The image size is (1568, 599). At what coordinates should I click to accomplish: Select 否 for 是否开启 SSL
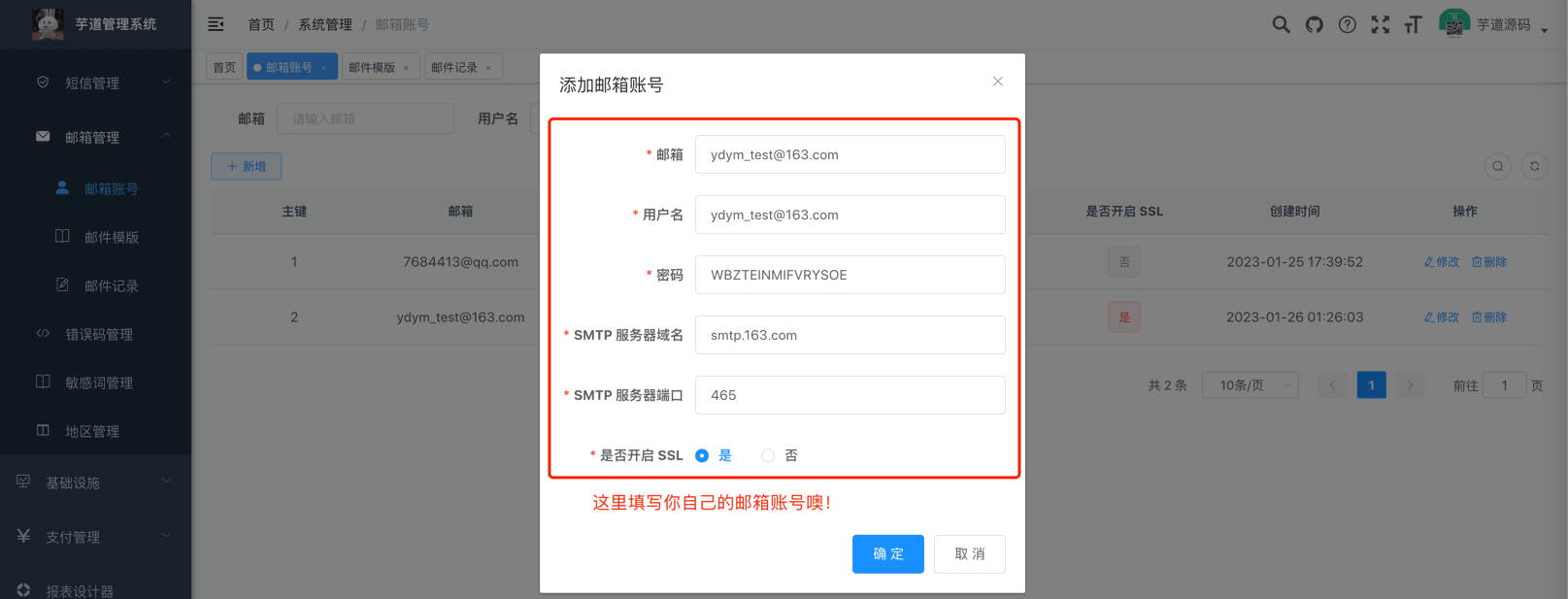click(x=768, y=455)
